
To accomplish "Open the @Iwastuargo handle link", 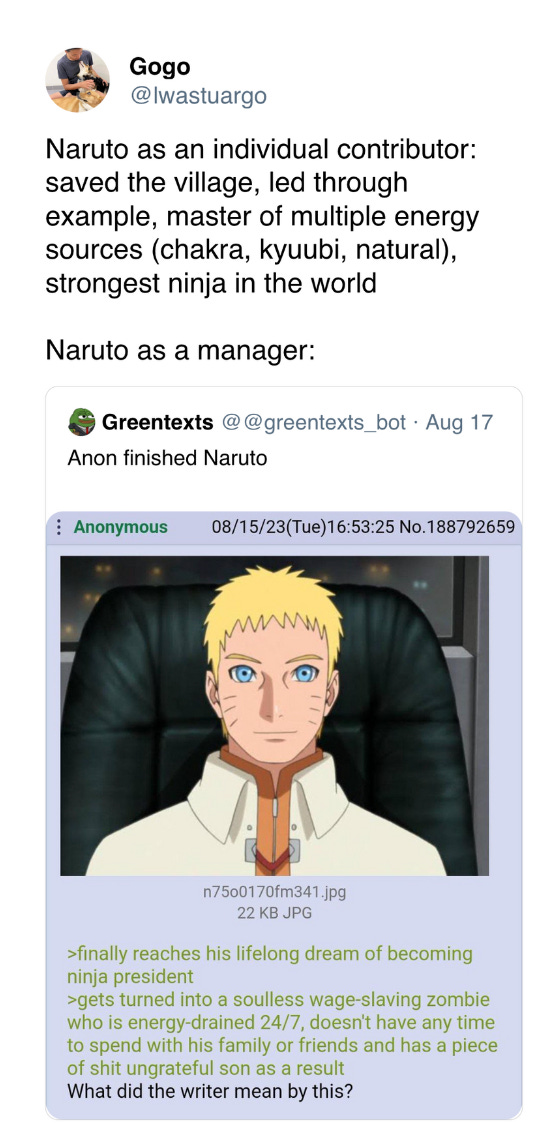I will pyautogui.click(x=198, y=95).
